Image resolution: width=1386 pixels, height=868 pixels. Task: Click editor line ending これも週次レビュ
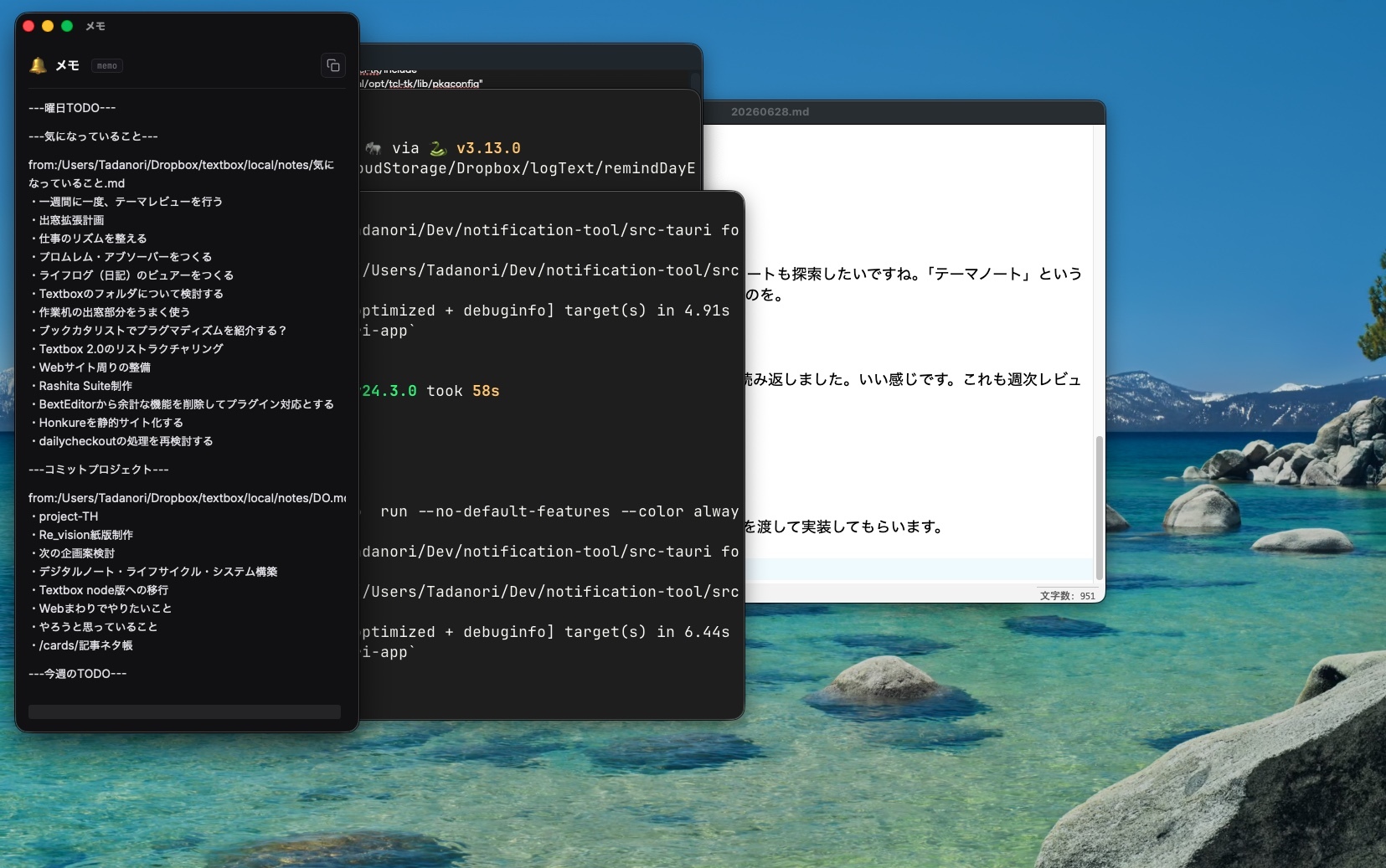pyautogui.click(x=913, y=379)
